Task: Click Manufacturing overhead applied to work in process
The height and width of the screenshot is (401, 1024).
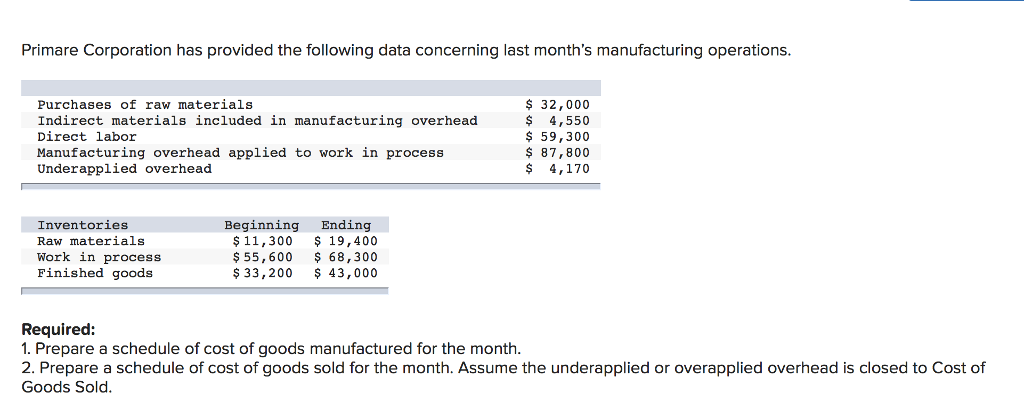Action: pos(240,153)
